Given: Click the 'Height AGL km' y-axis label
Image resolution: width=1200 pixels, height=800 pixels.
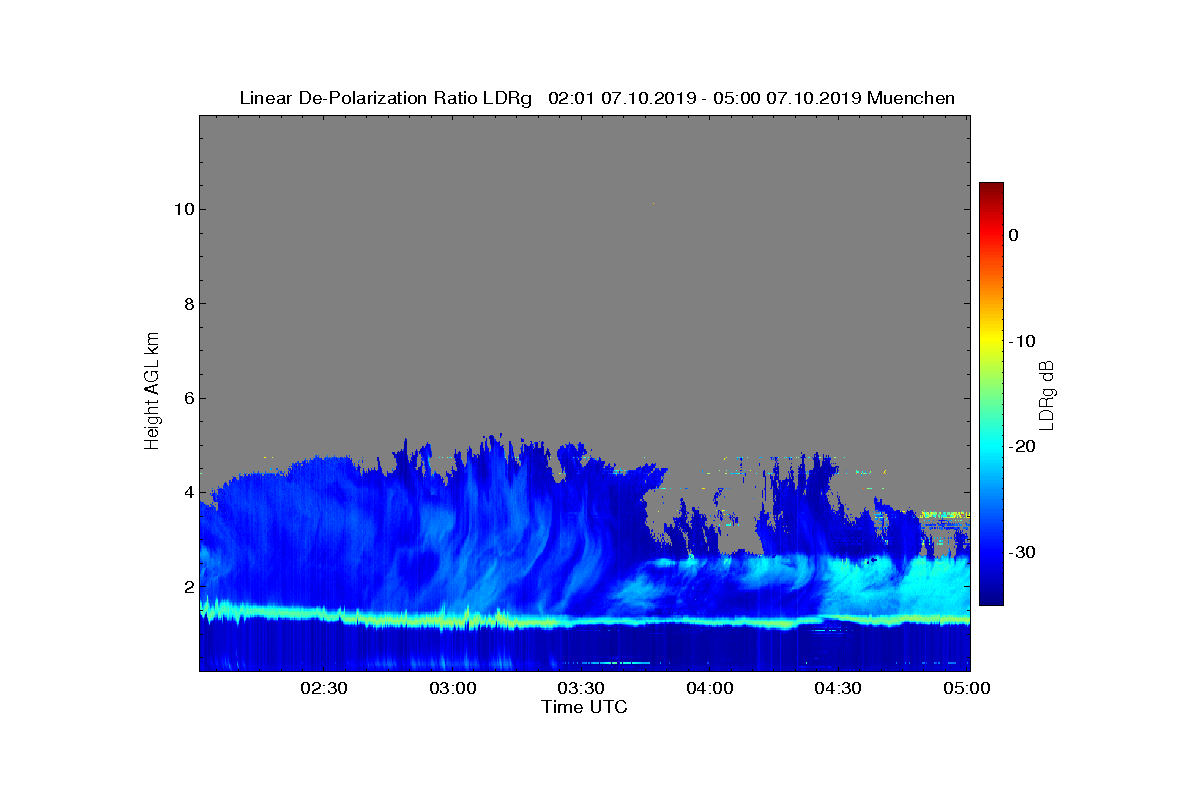Looking at the screenshot, I should [x=152, y=393].
